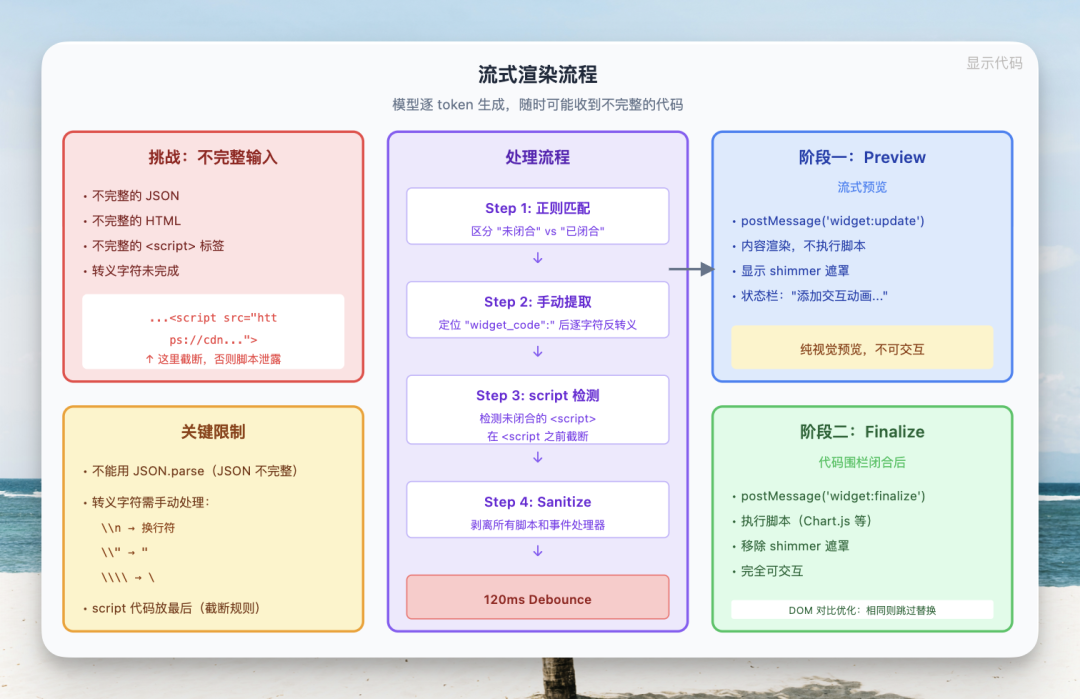Select the 流式预览 subtitle

tap(863, 186)
